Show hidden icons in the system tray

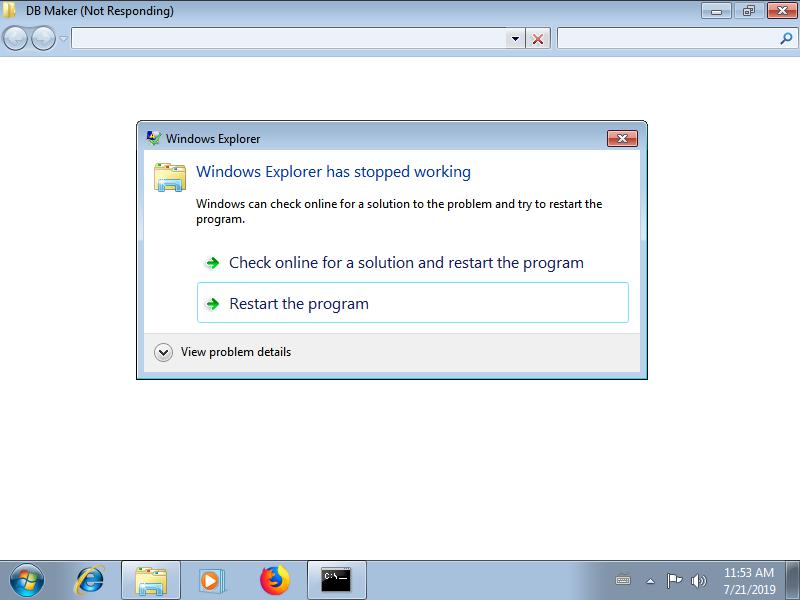pos(650,581)
